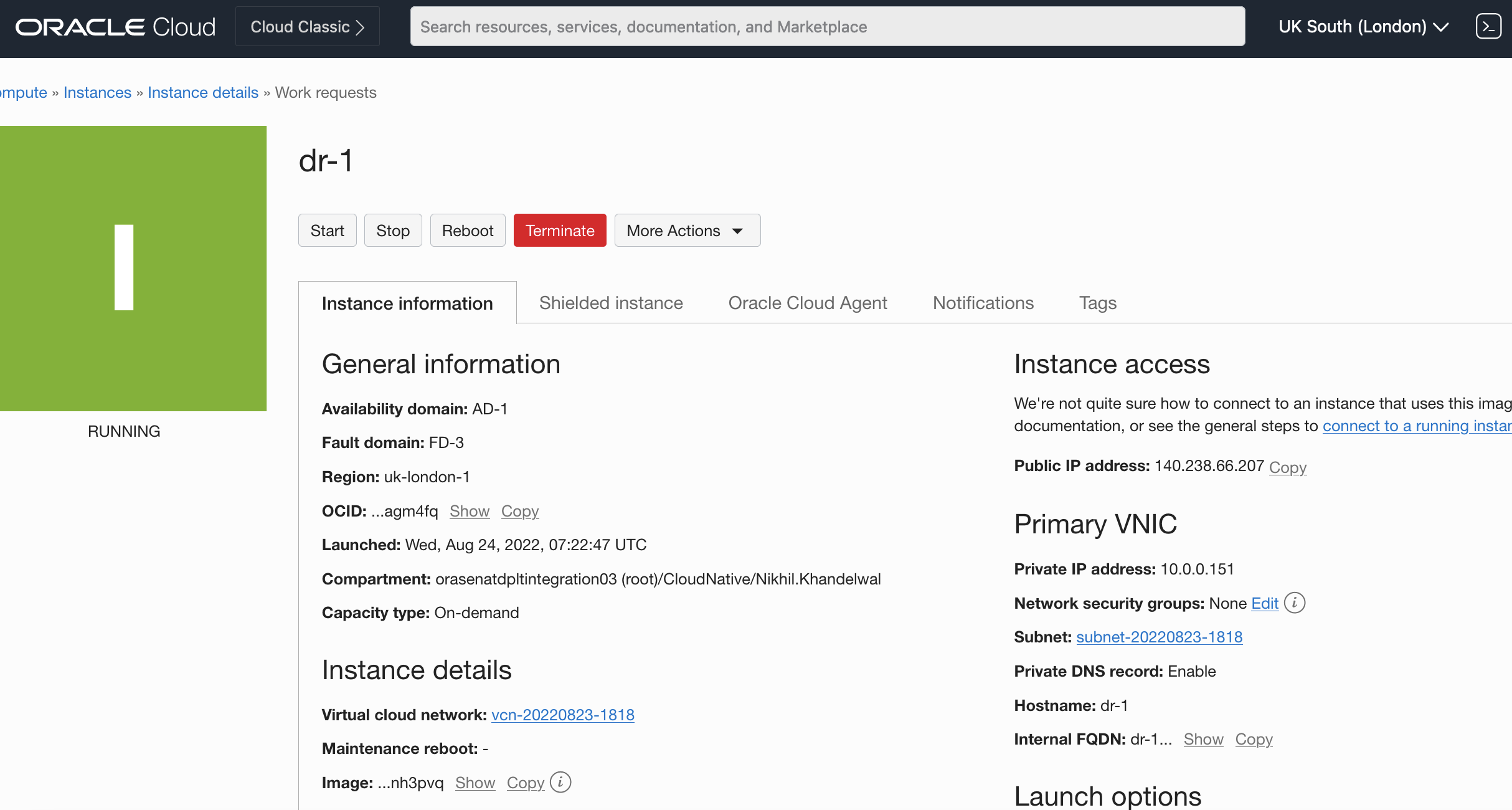Navigate to Instances via breadcrumb
Screen dimensions: 1512x810
97,92
